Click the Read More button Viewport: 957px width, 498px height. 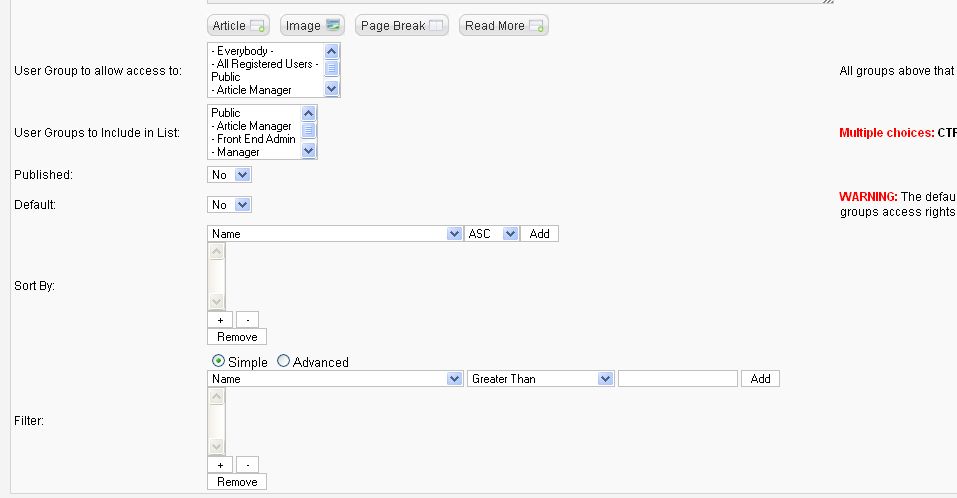pos(504,26)
